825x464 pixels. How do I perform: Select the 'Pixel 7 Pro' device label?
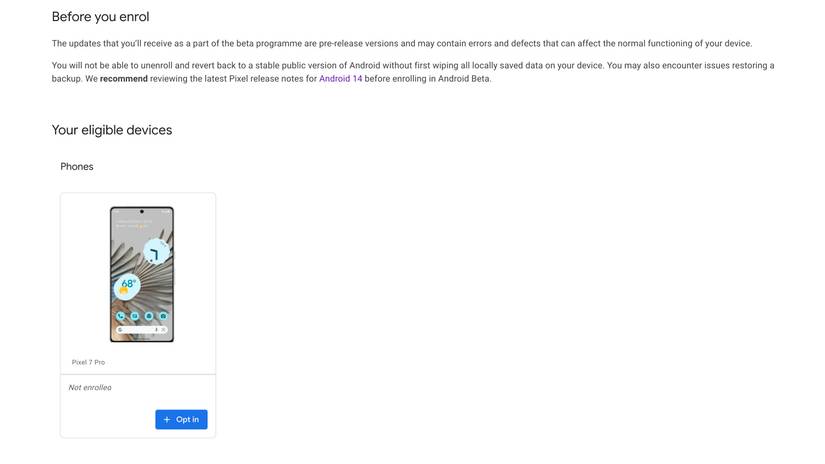coord(88,362)
